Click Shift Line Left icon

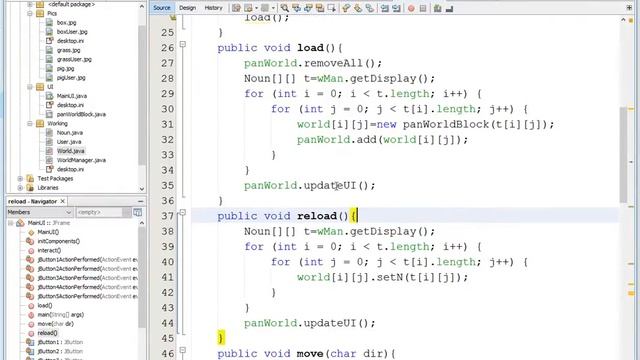click(384, 8)
